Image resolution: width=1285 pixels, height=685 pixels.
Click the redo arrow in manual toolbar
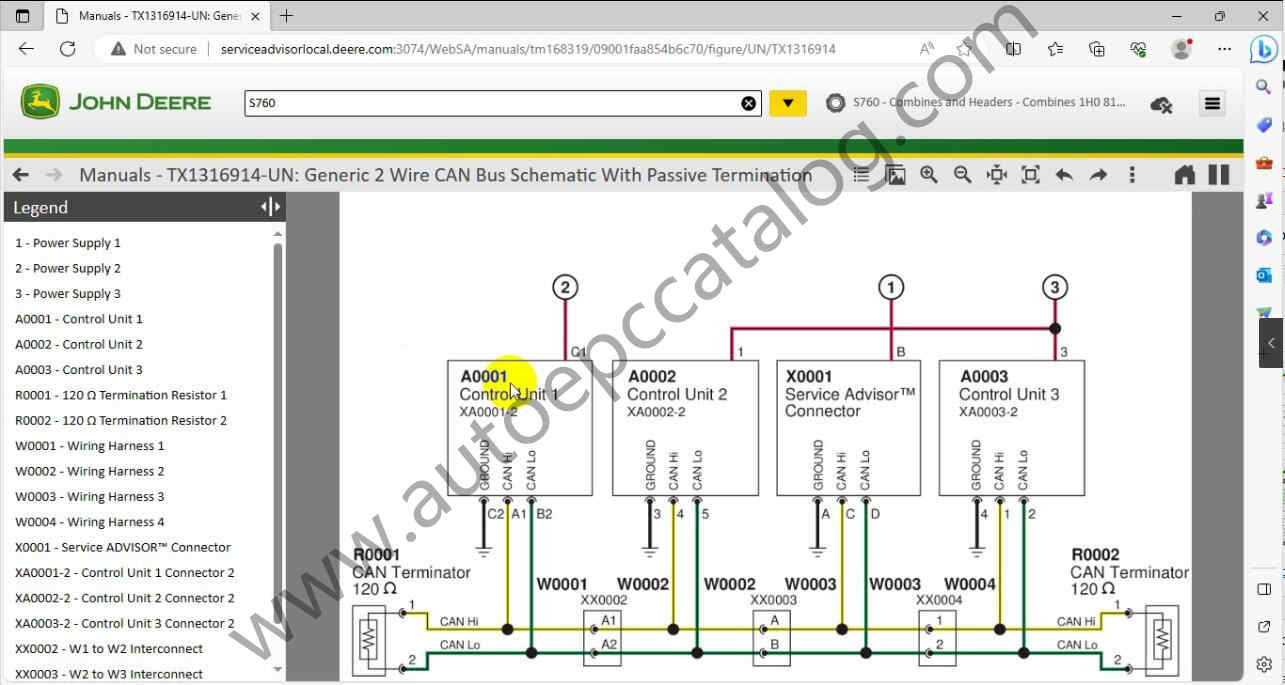(x=1098, y=175)
